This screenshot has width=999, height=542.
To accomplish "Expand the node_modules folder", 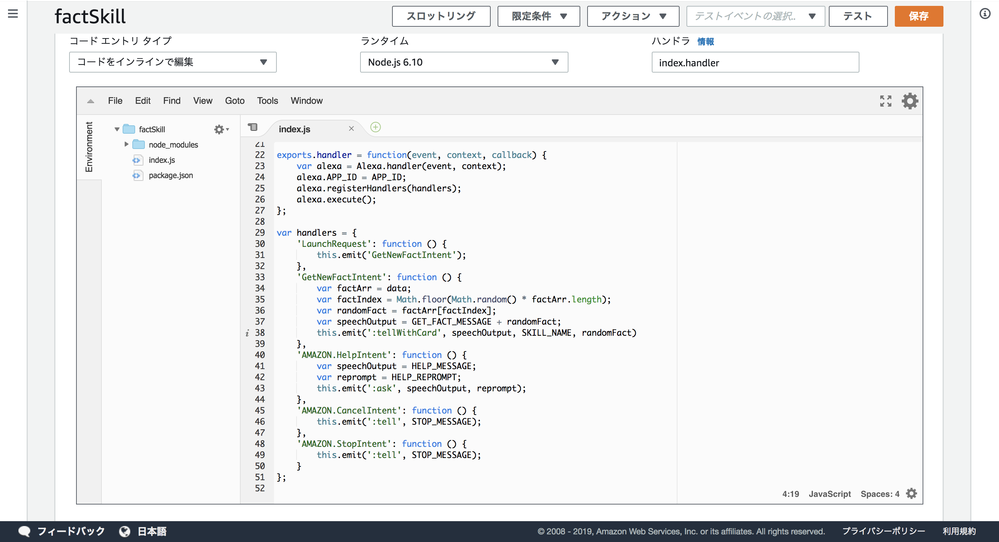I will [x=126, y=145].
